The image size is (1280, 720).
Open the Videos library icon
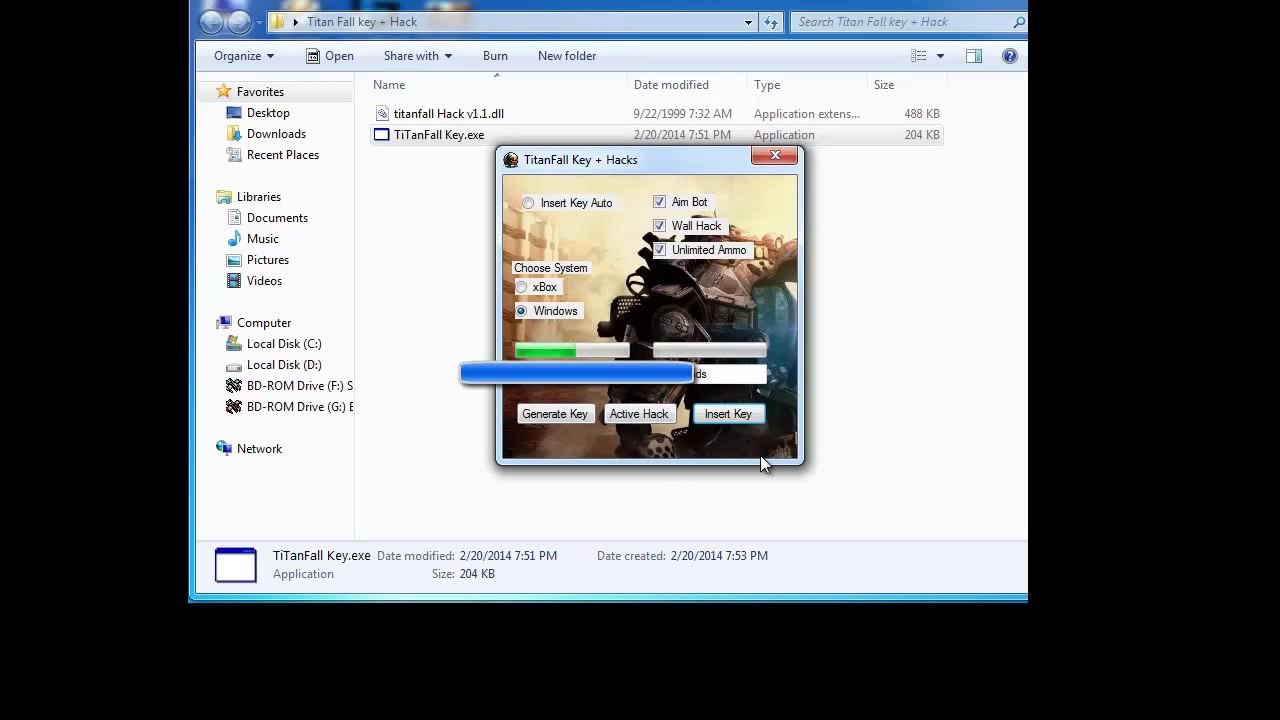(x=234, y=281)
